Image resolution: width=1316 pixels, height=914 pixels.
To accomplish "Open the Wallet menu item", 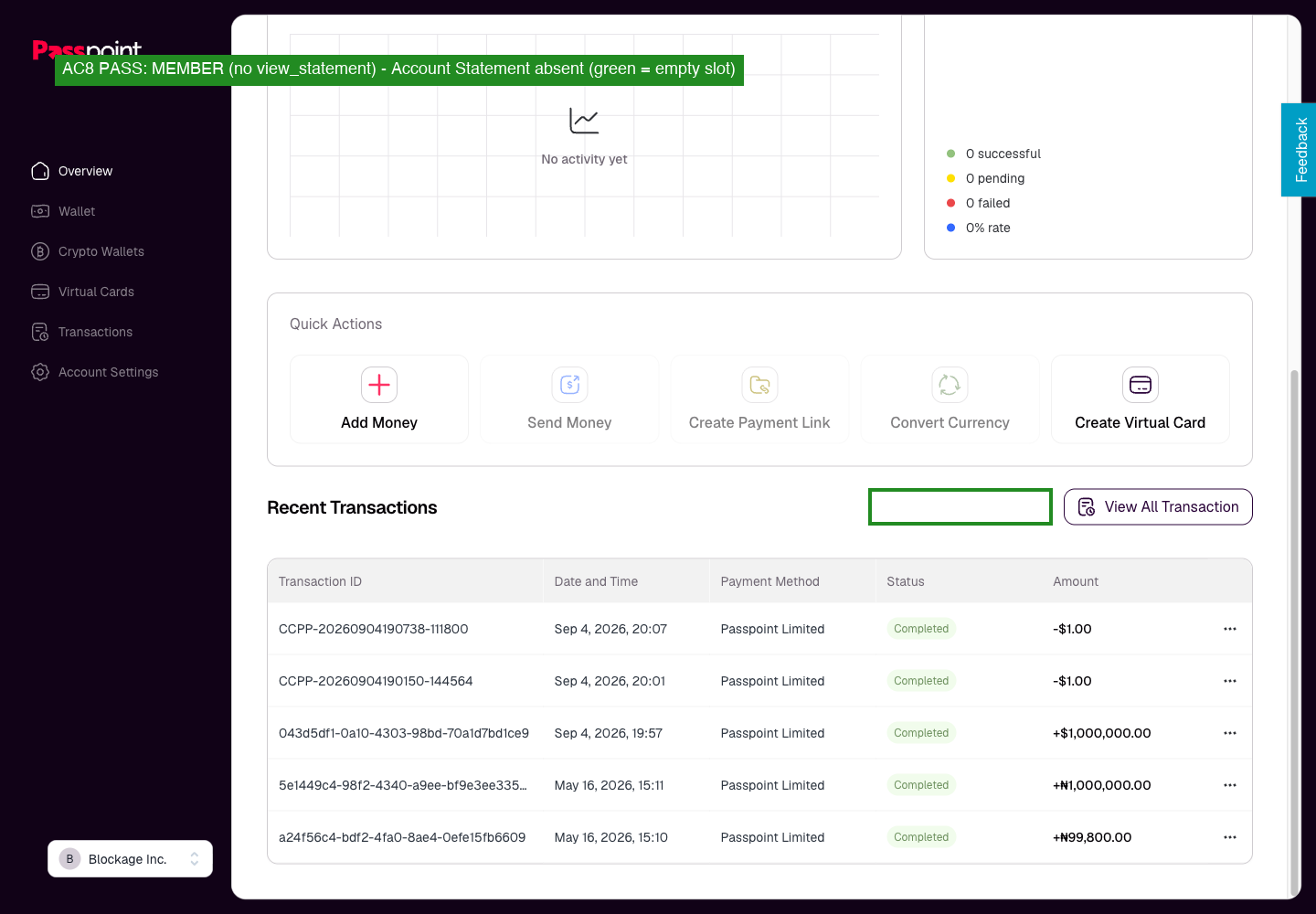I will [77, 211].
